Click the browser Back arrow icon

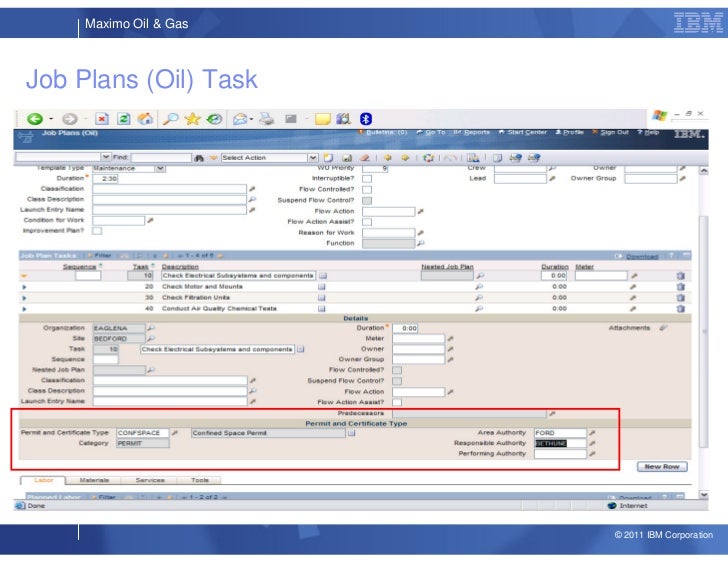tap(35, 119)
